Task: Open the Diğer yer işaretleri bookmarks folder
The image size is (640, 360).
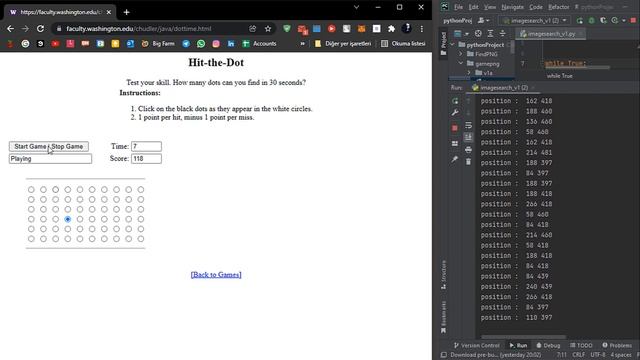Action: click(x=343, y=44)
